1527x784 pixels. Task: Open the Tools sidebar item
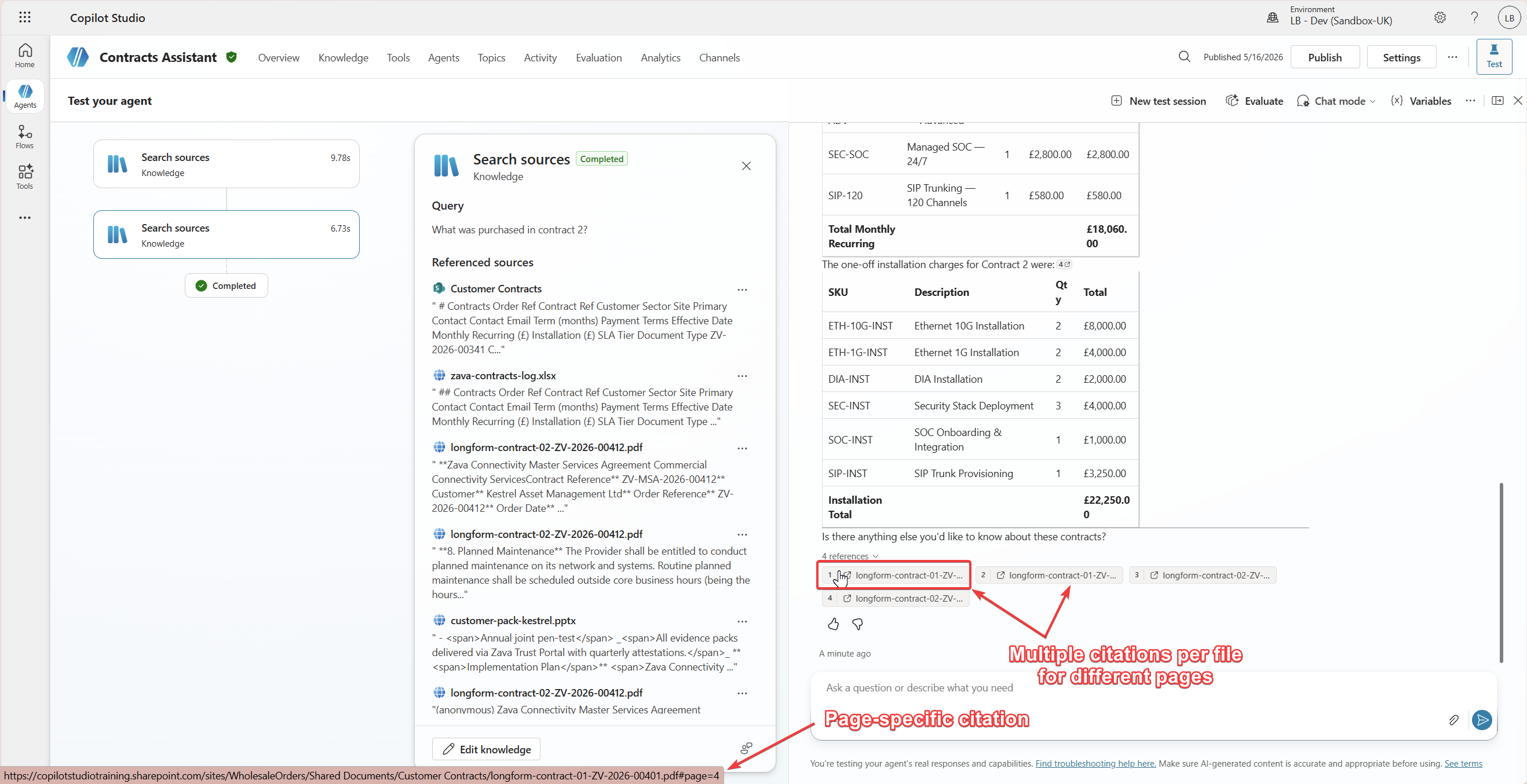(24, 177)
